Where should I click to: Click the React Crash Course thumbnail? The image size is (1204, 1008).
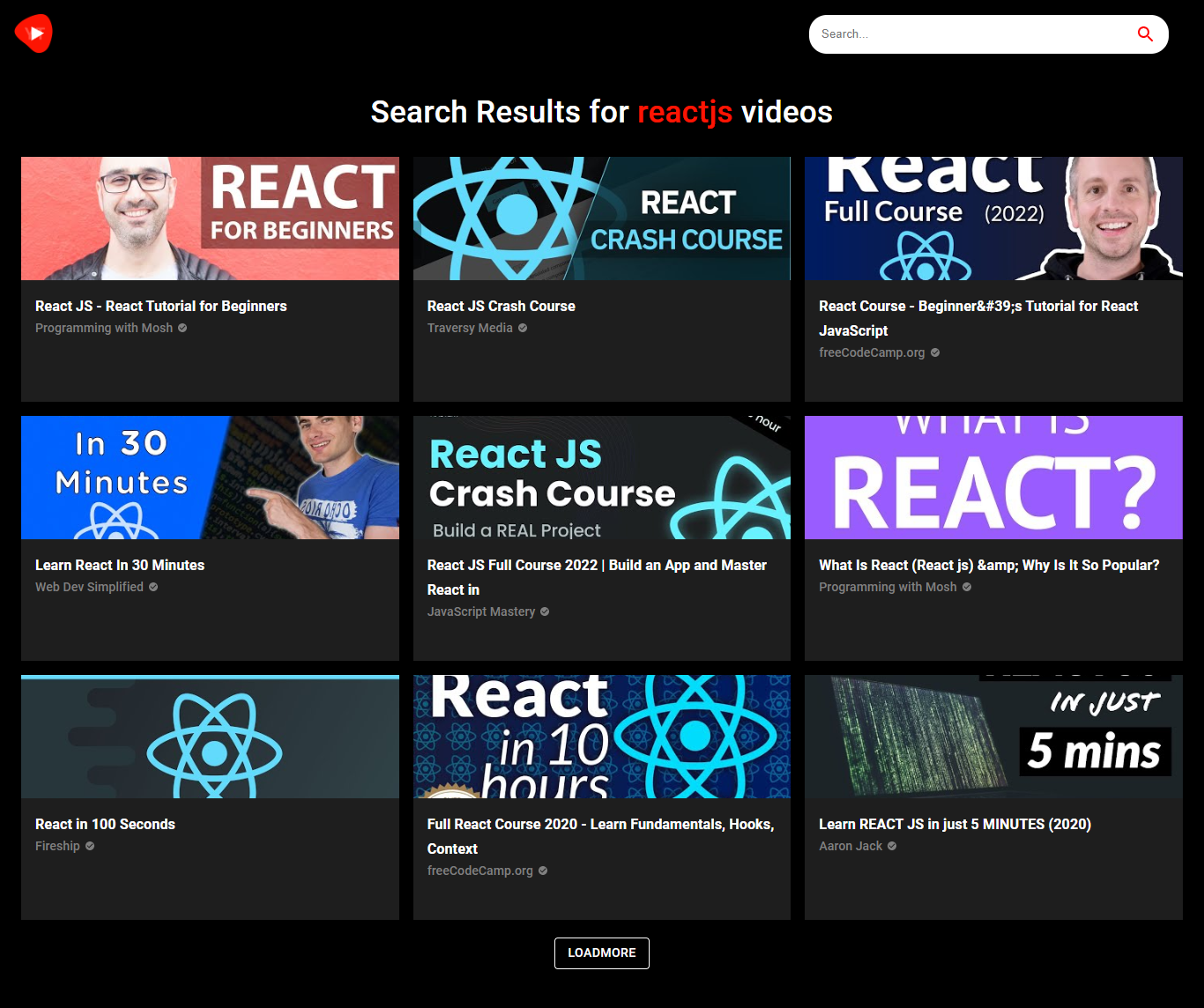pos(601,218)
